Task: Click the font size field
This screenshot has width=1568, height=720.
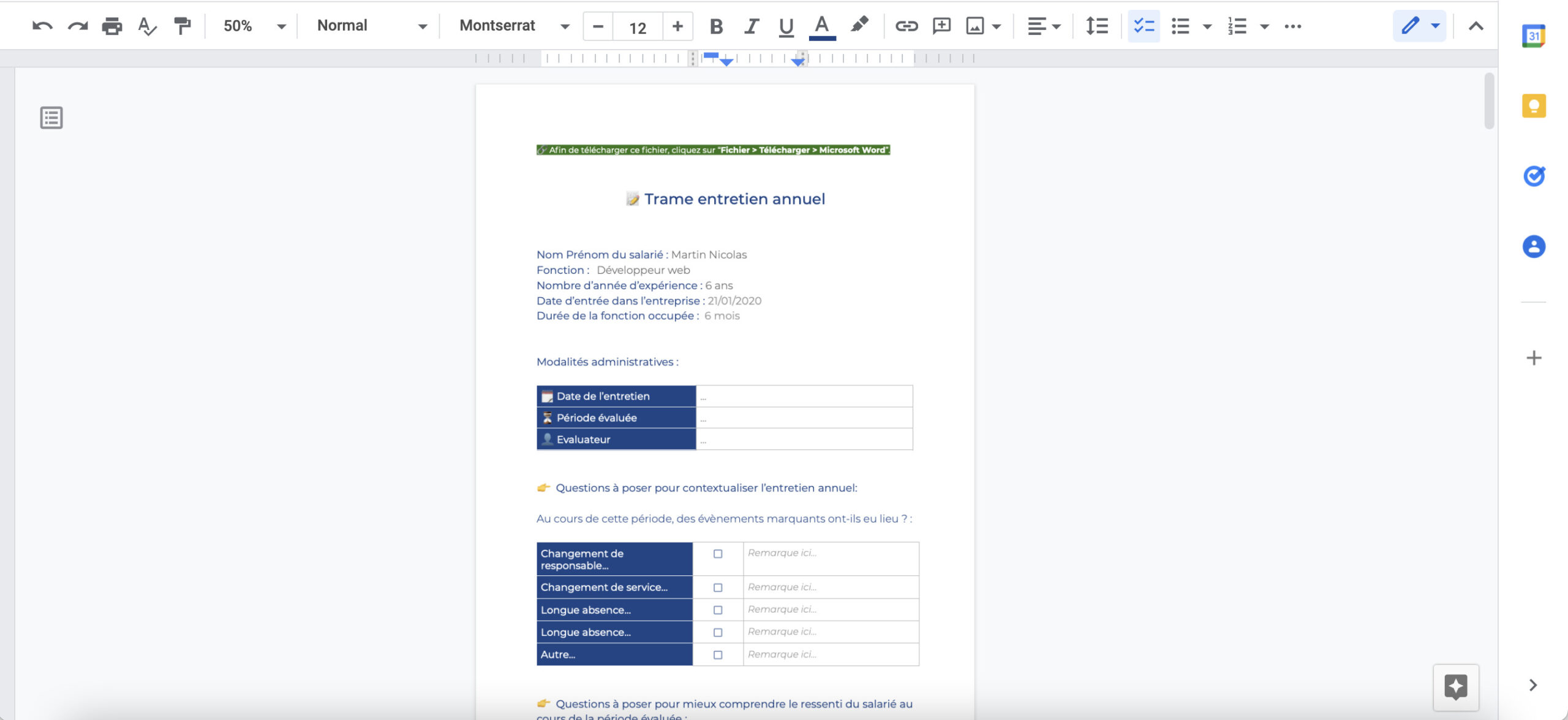Action: [638, 27]
